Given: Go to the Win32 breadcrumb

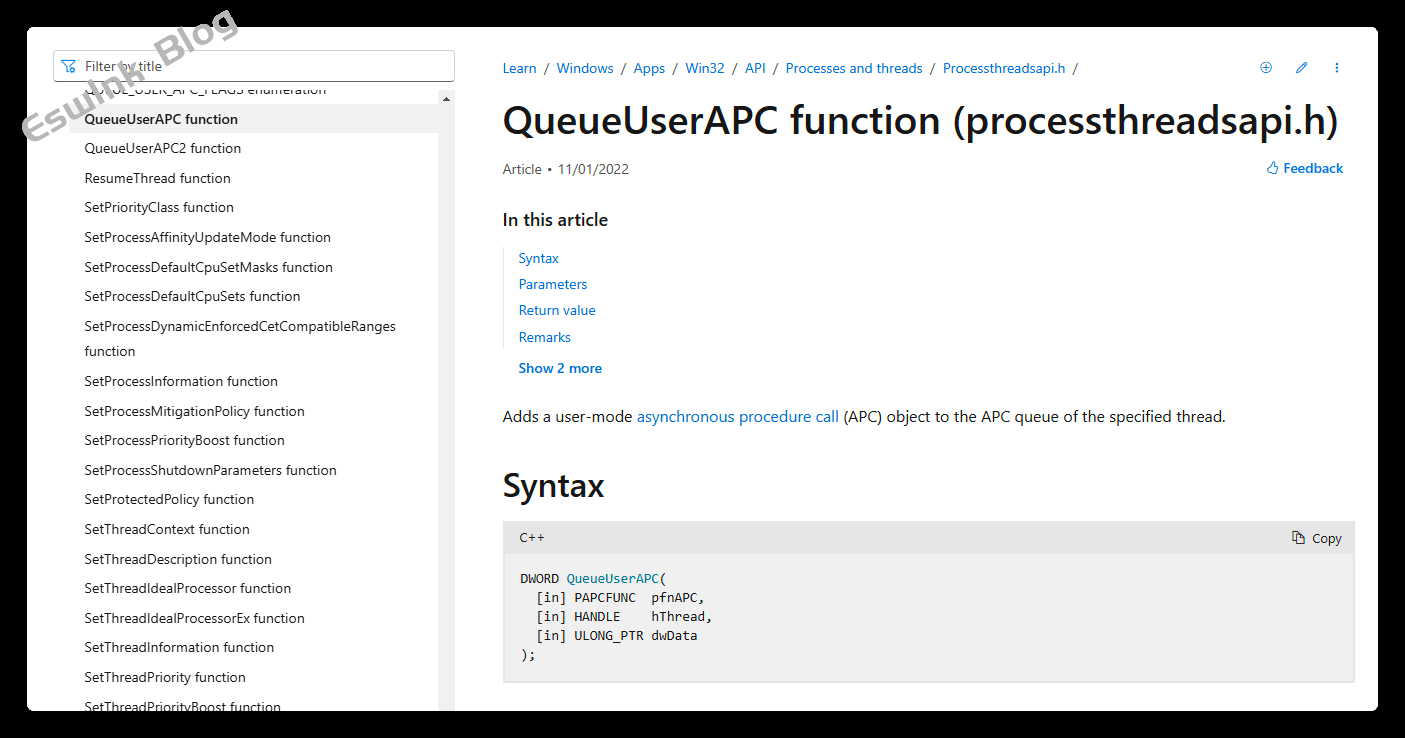Looking at the screenshot, I should pos(704,68).
